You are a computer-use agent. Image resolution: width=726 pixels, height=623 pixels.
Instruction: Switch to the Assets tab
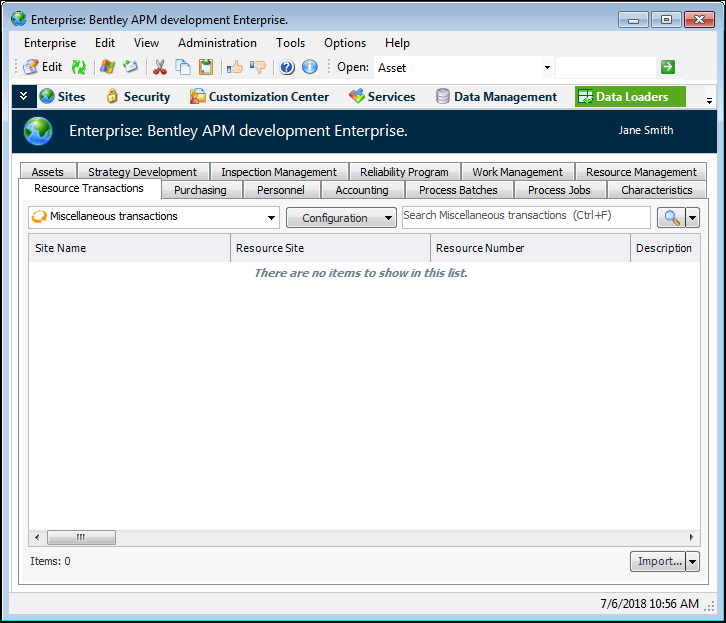pyautogui.click(x=48, y=172)
